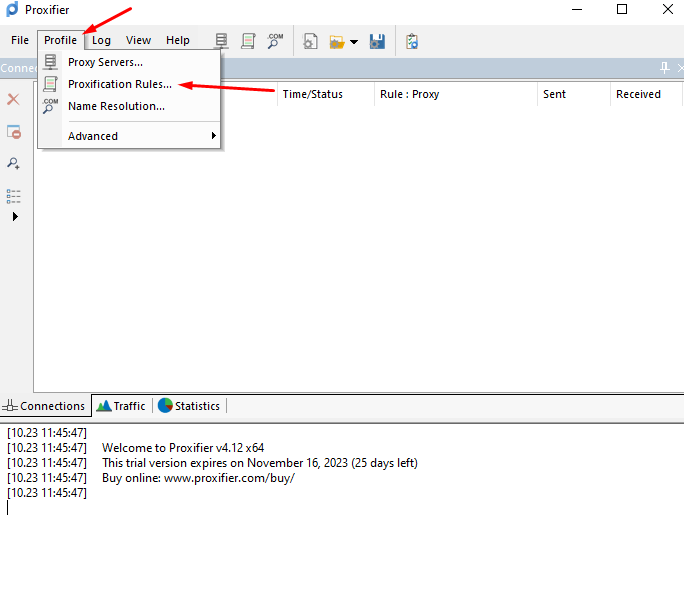
Task: Minimize the Proxifier window
Action: (x=577, y=10)
